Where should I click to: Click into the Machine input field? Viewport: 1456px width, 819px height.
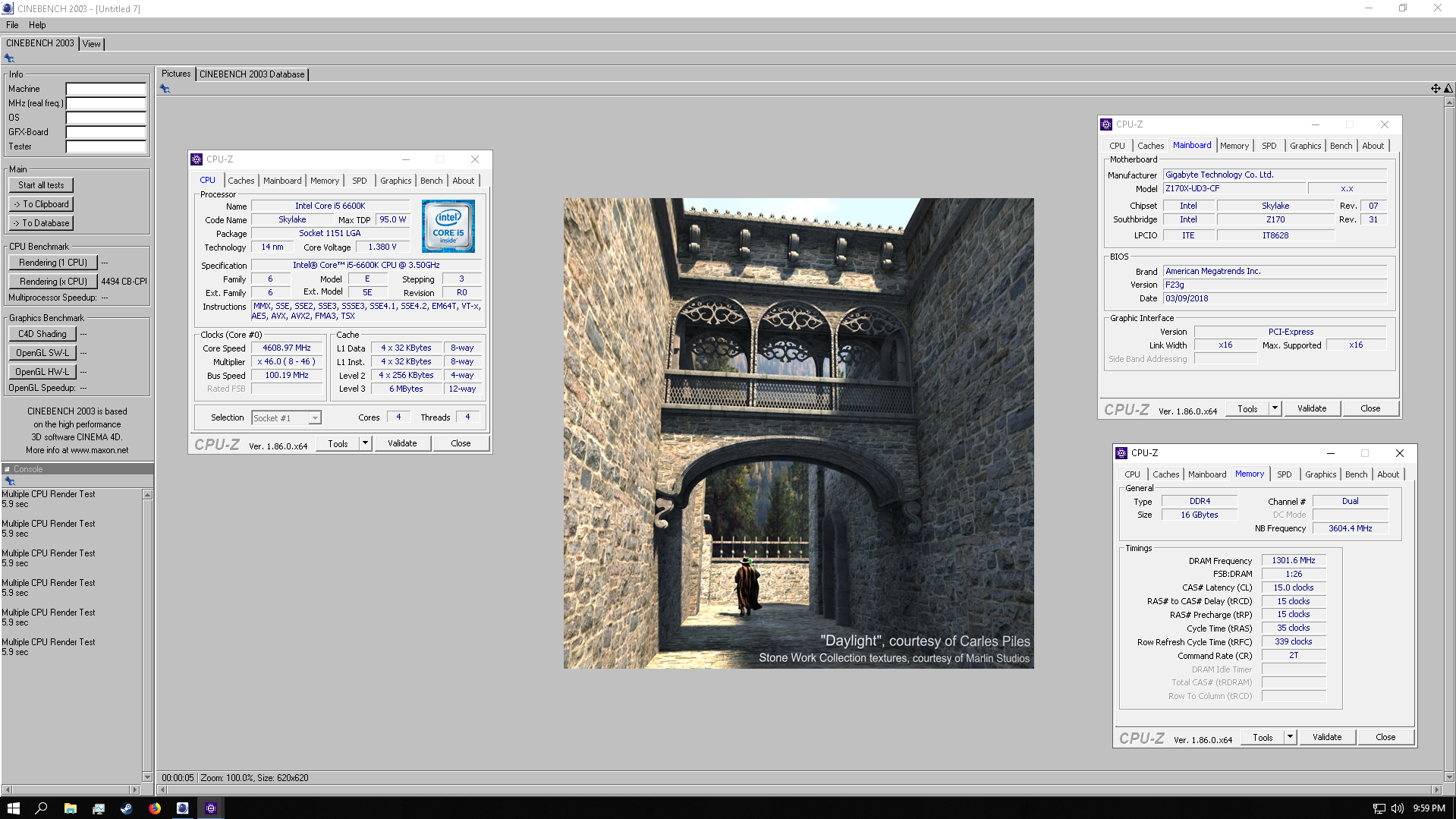[x=105, y=89]
